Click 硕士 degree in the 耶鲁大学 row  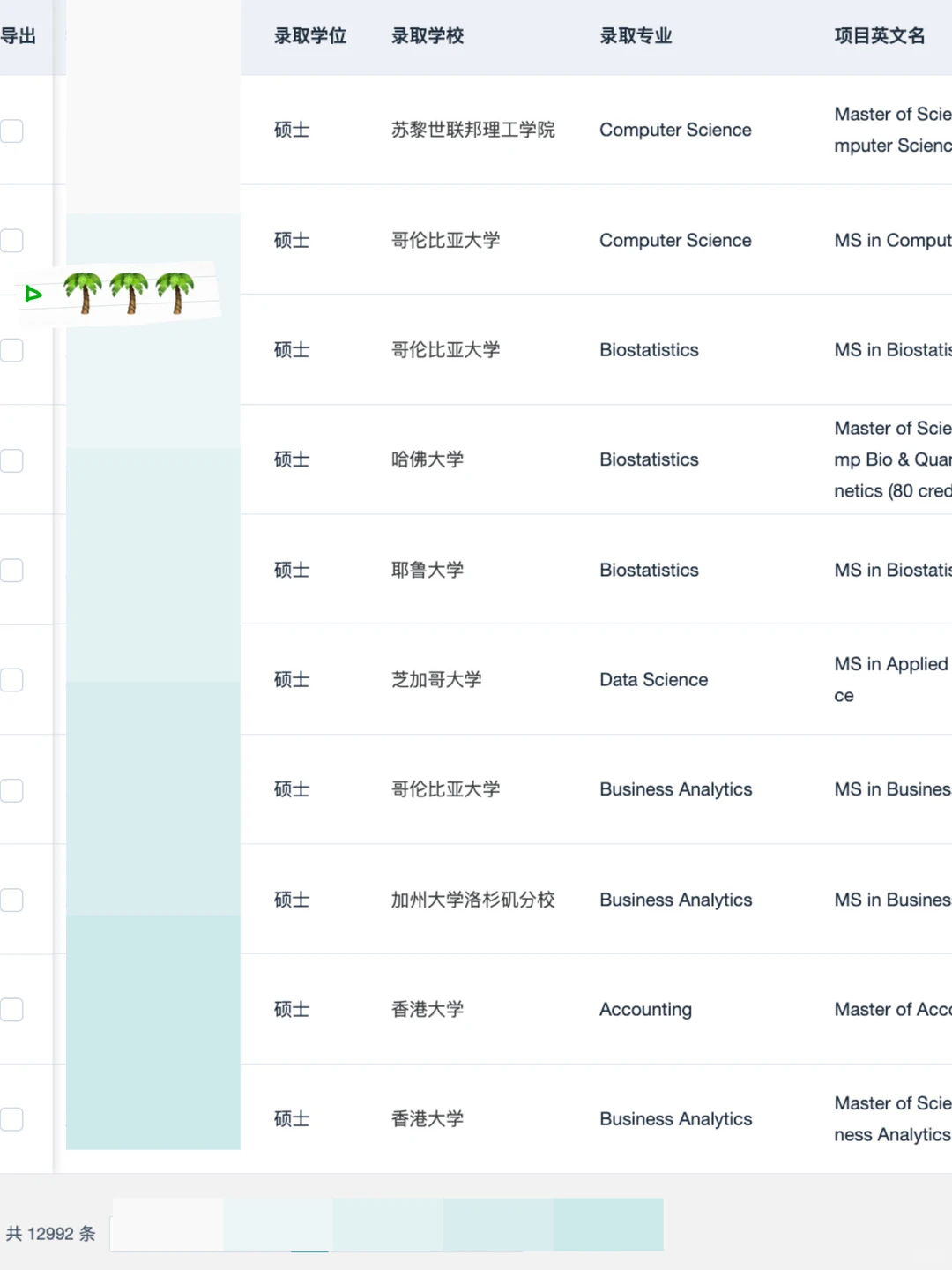pos(292,570)
